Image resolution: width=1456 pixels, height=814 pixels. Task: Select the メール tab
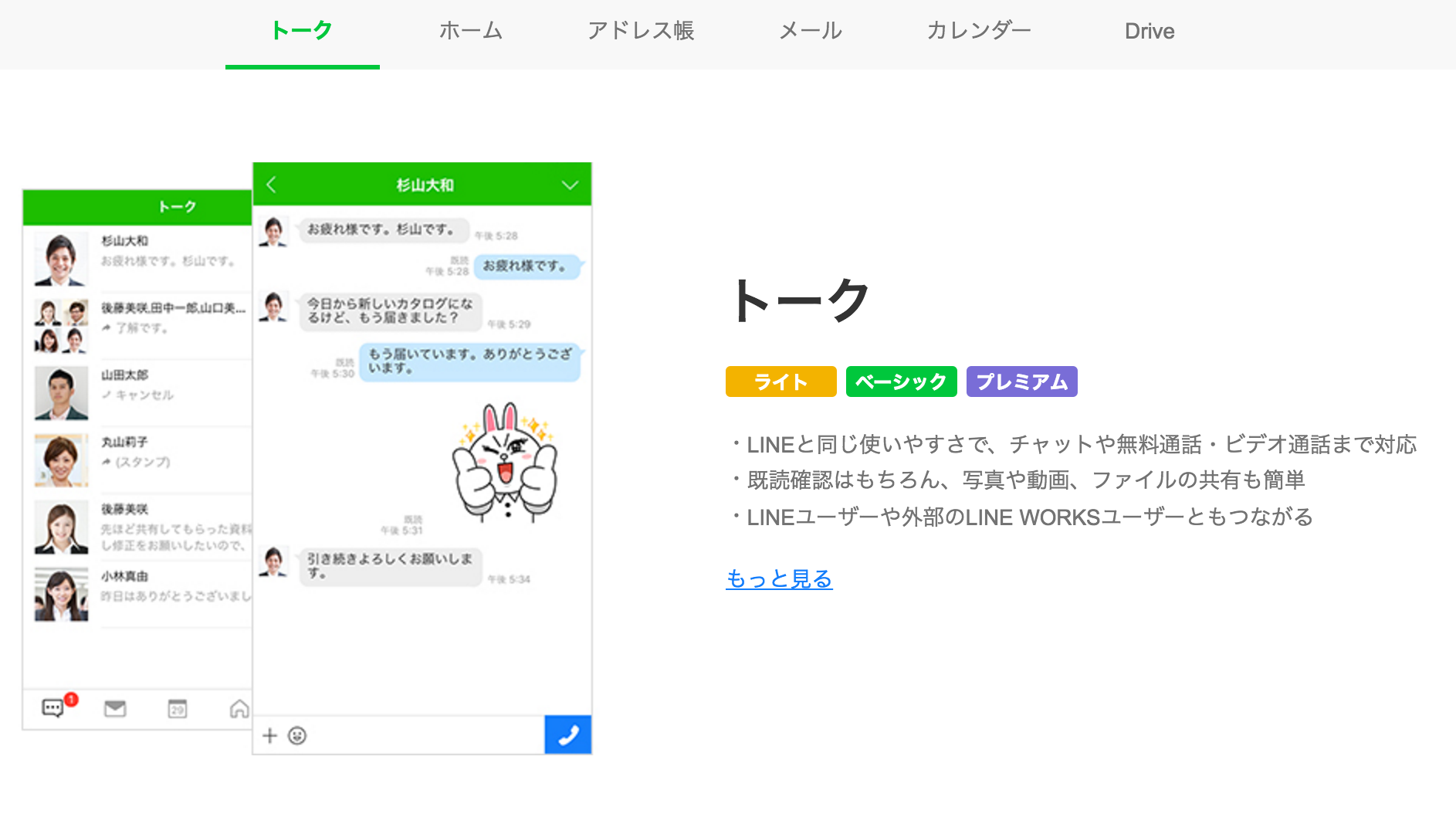click(x=811, y=31)
